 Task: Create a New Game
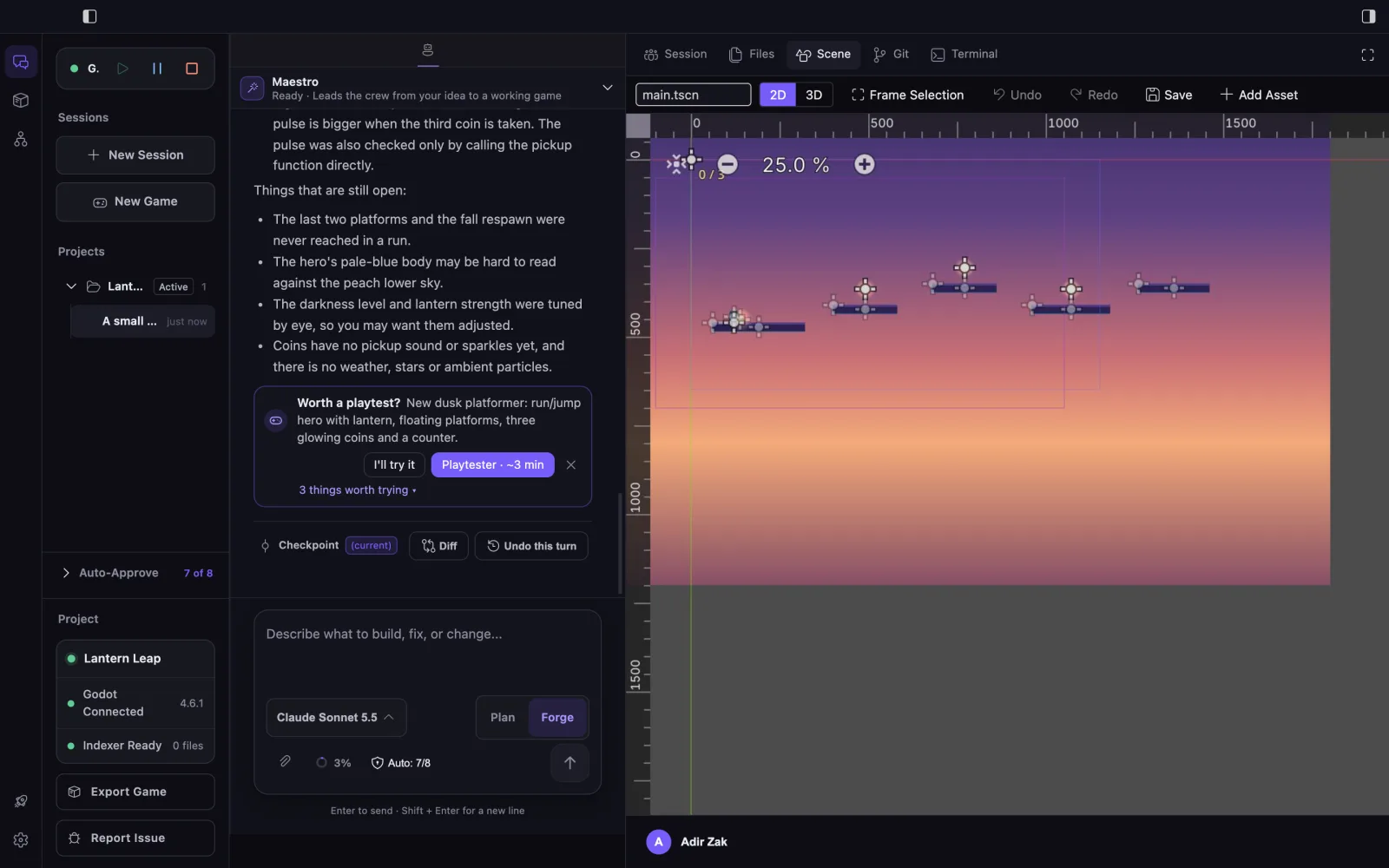pos(135,201)
